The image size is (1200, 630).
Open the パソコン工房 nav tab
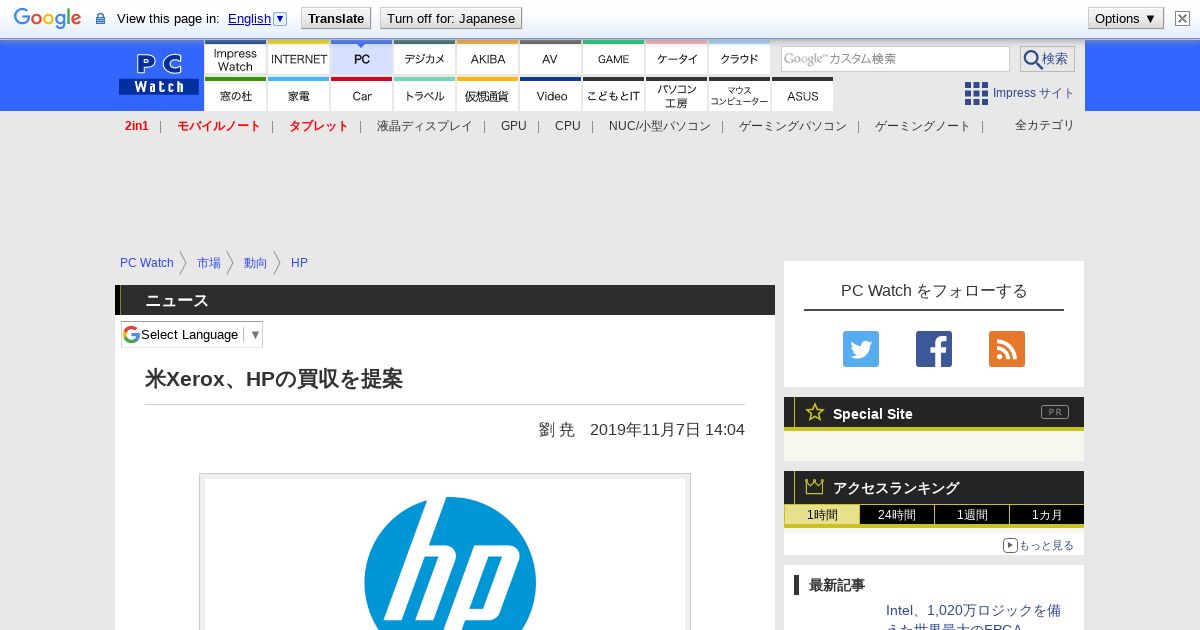click(x=677, y=95)
